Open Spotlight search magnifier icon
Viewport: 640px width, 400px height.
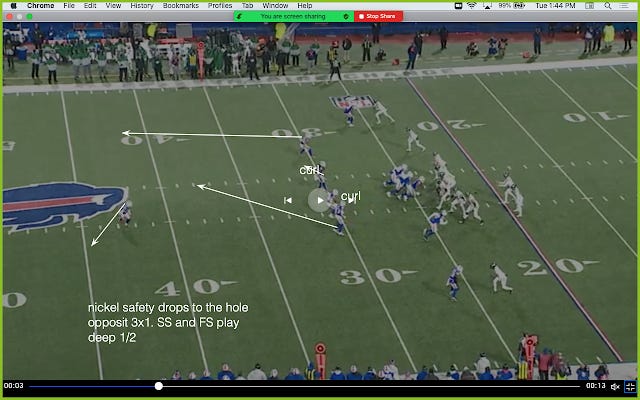click(608, 5)
